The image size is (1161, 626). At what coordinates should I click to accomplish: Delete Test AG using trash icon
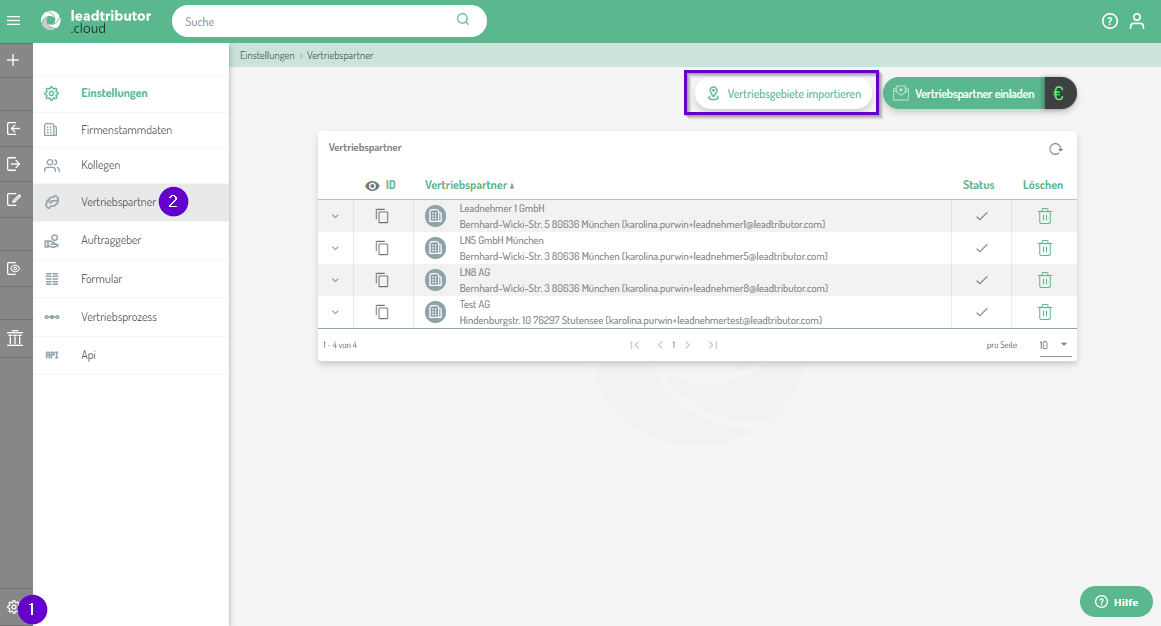[1044, 312]
